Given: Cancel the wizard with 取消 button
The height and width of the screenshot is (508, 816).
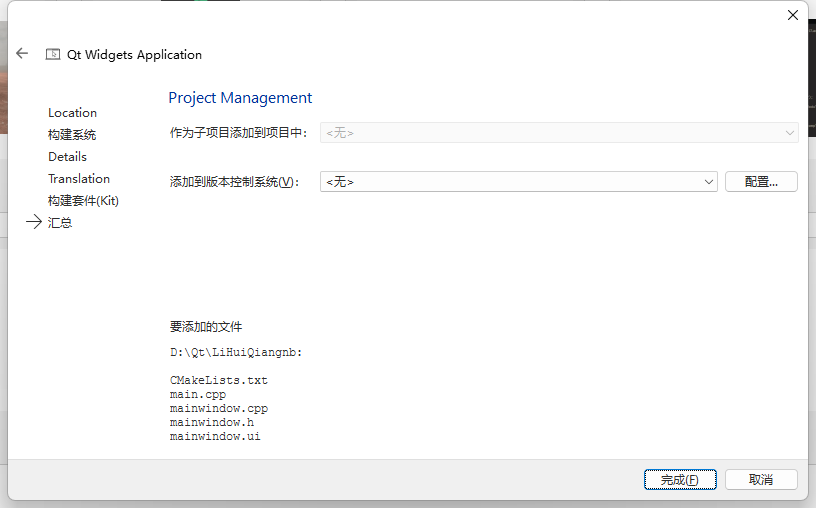Looking at the screenshot, I should pyautogui.click(x=761, y=479).
